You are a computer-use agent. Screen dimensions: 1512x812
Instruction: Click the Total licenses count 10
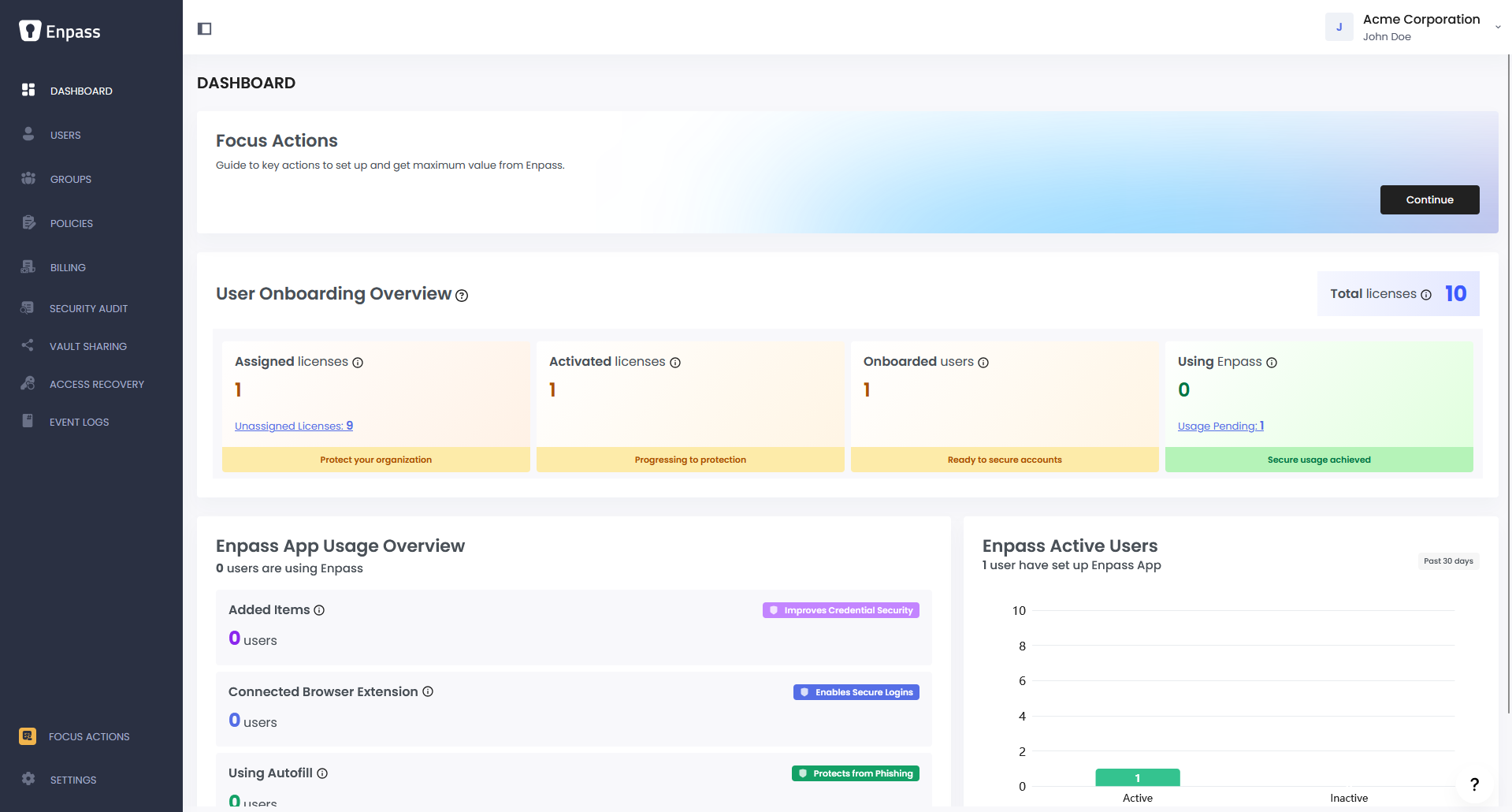point(1455,293)
